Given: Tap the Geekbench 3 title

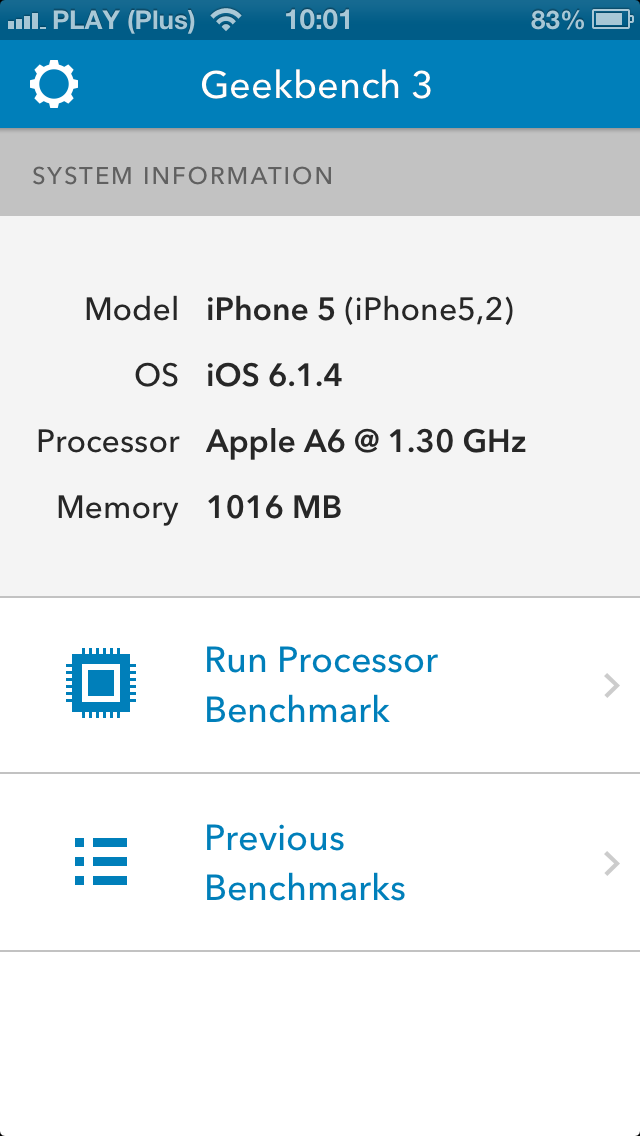Looking at the screenshot, I should click(x=316, y=86).
